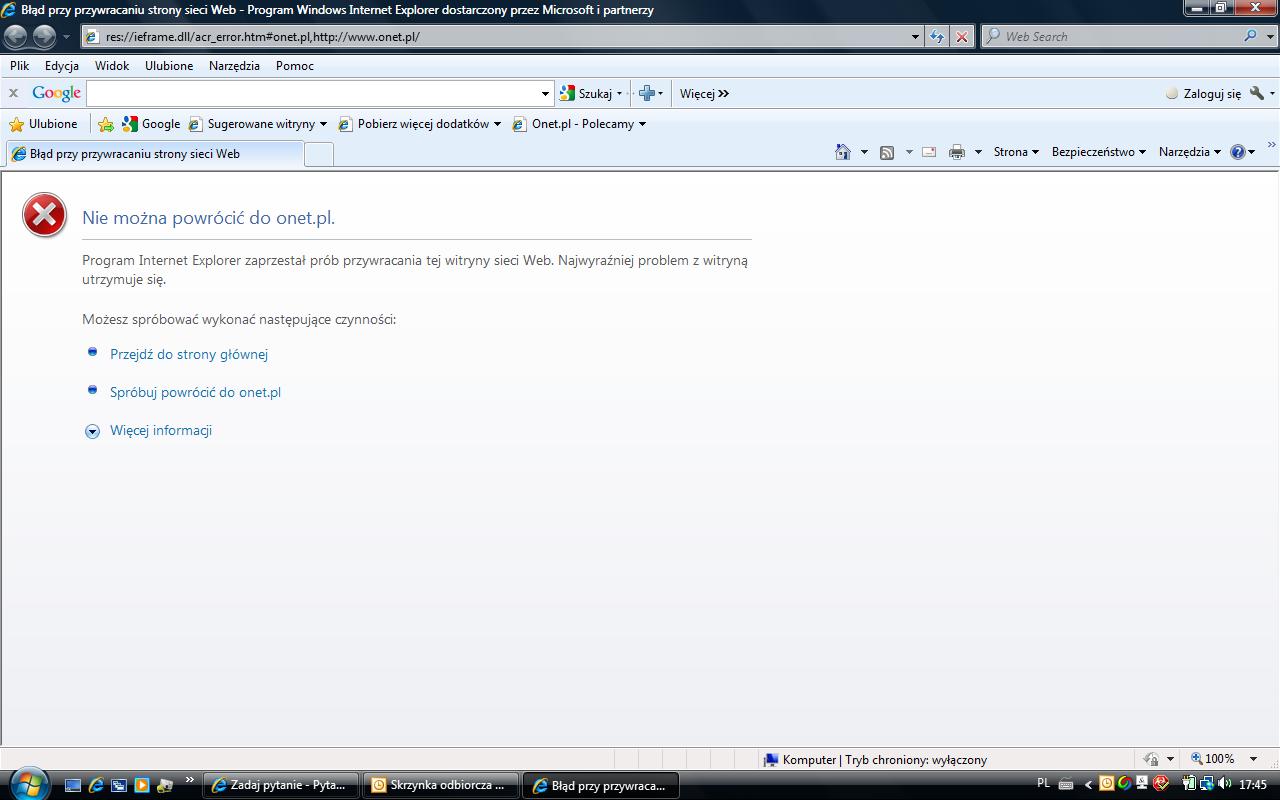
Task: Click the Home house icon
Action: [x=843, y=152]
